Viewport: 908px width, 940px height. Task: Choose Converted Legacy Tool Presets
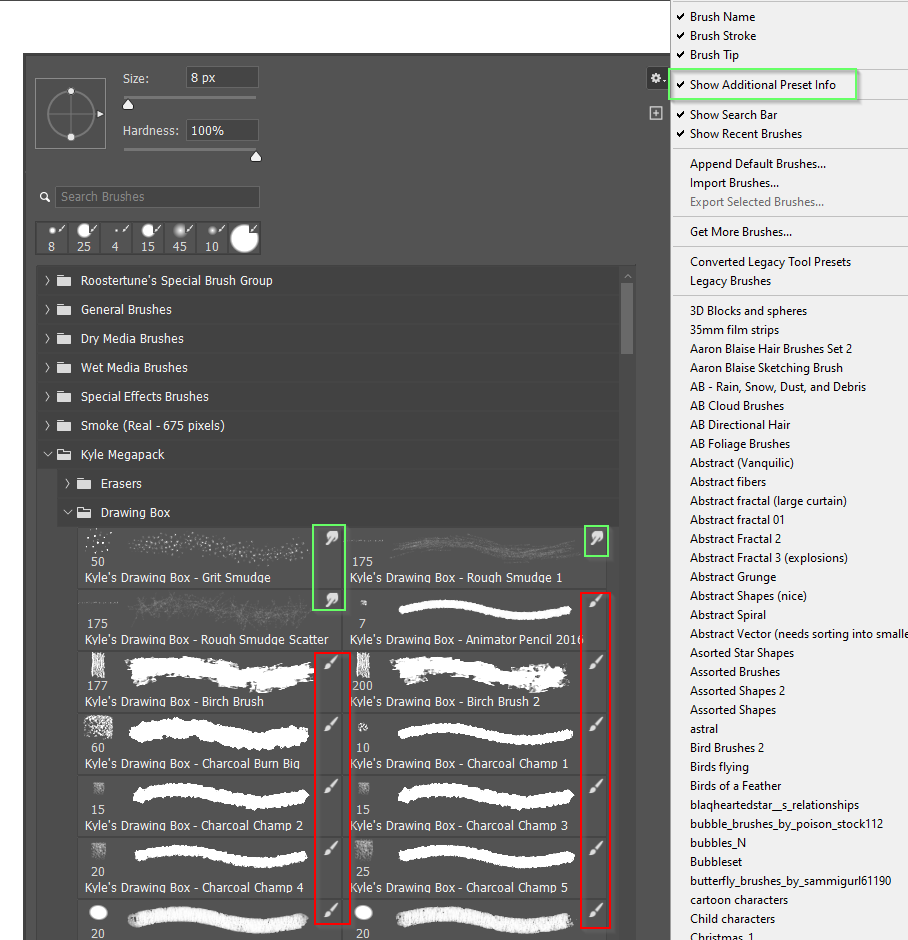(x=770, y=261)
